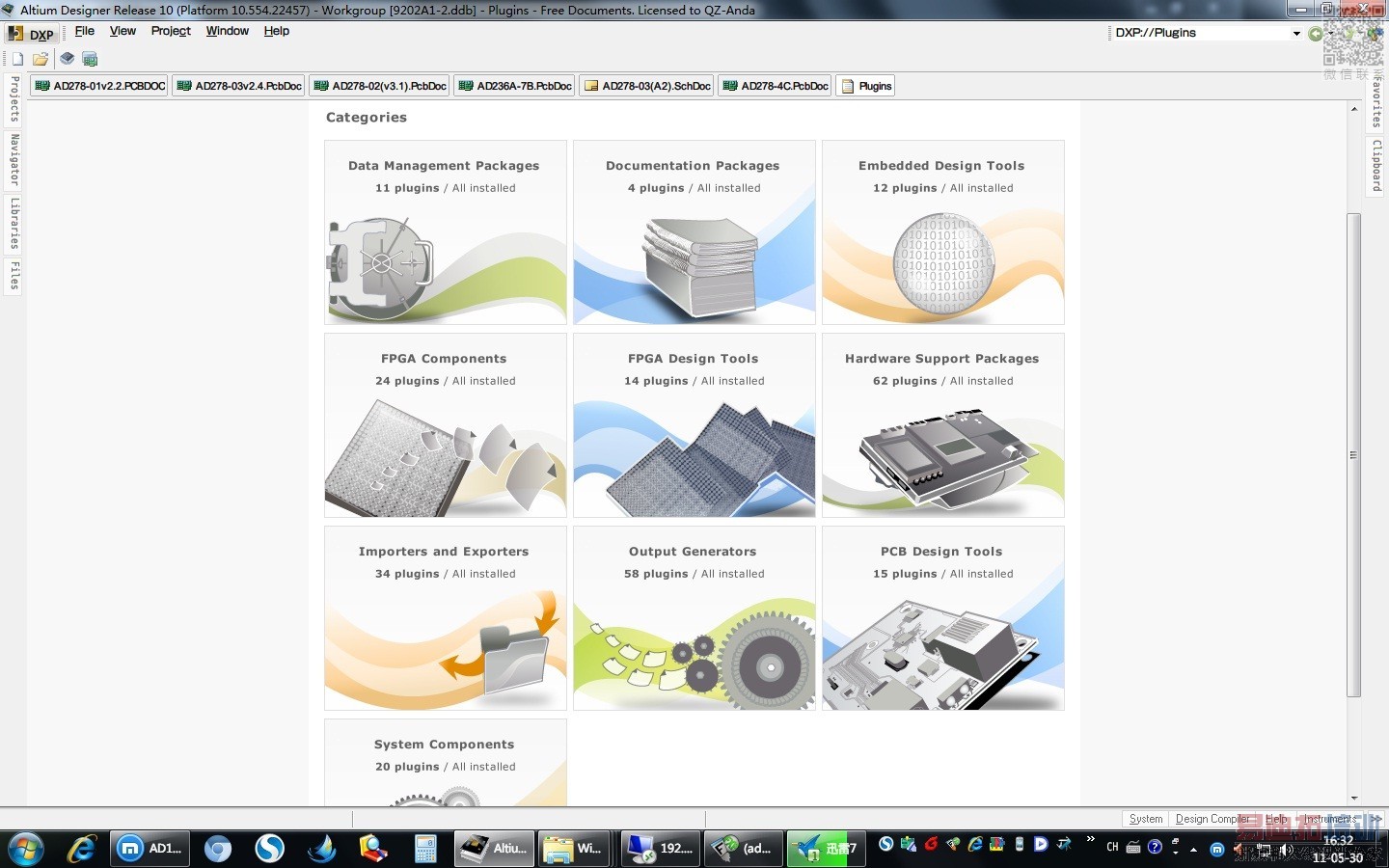This screenshot has height=868, width=1389.
Task: Click the DXP://Plugins address field
Action: (x=1202, y=33)
